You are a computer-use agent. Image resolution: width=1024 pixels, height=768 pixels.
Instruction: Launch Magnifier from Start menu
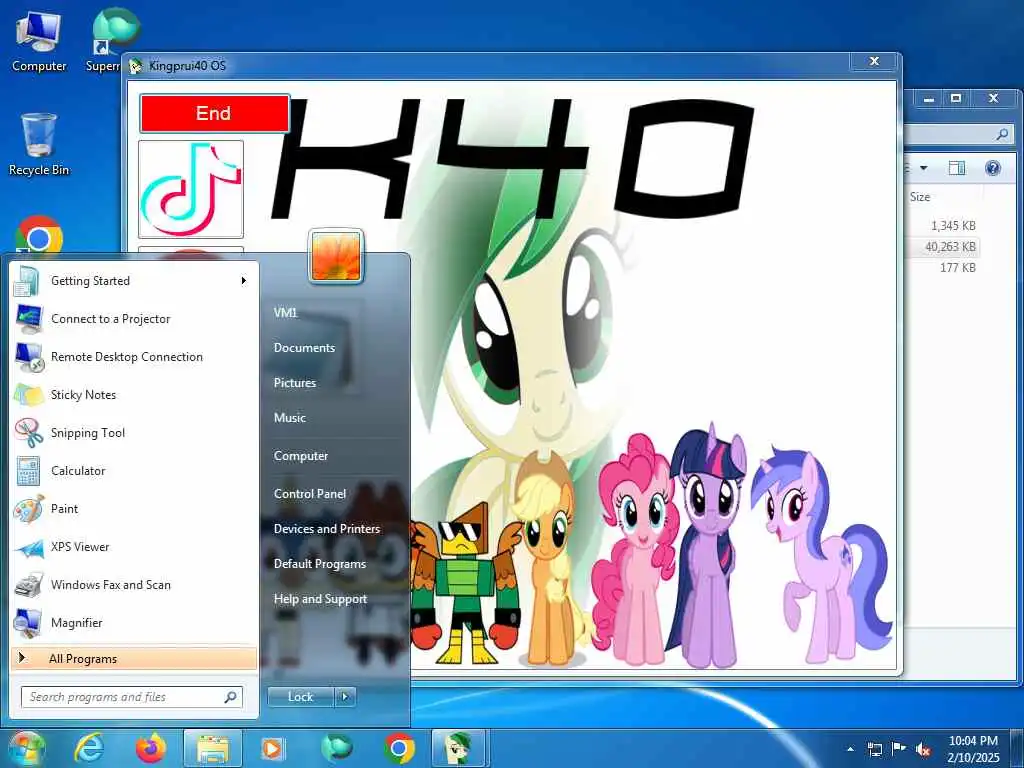[134, 622]
